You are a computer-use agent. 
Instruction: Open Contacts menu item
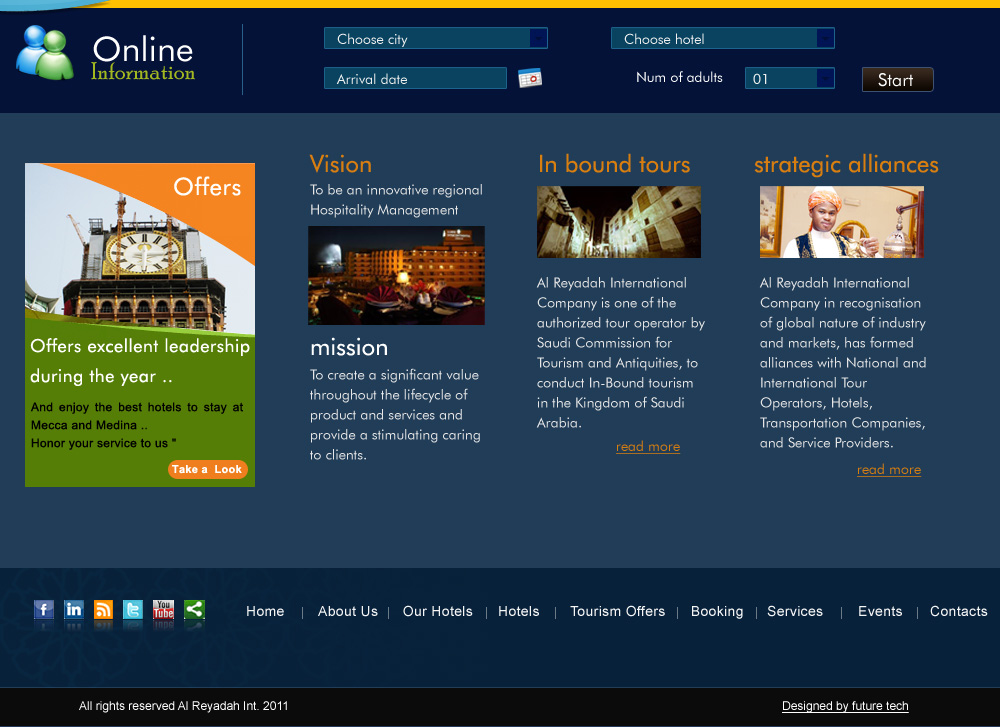(x=959, y=611)
